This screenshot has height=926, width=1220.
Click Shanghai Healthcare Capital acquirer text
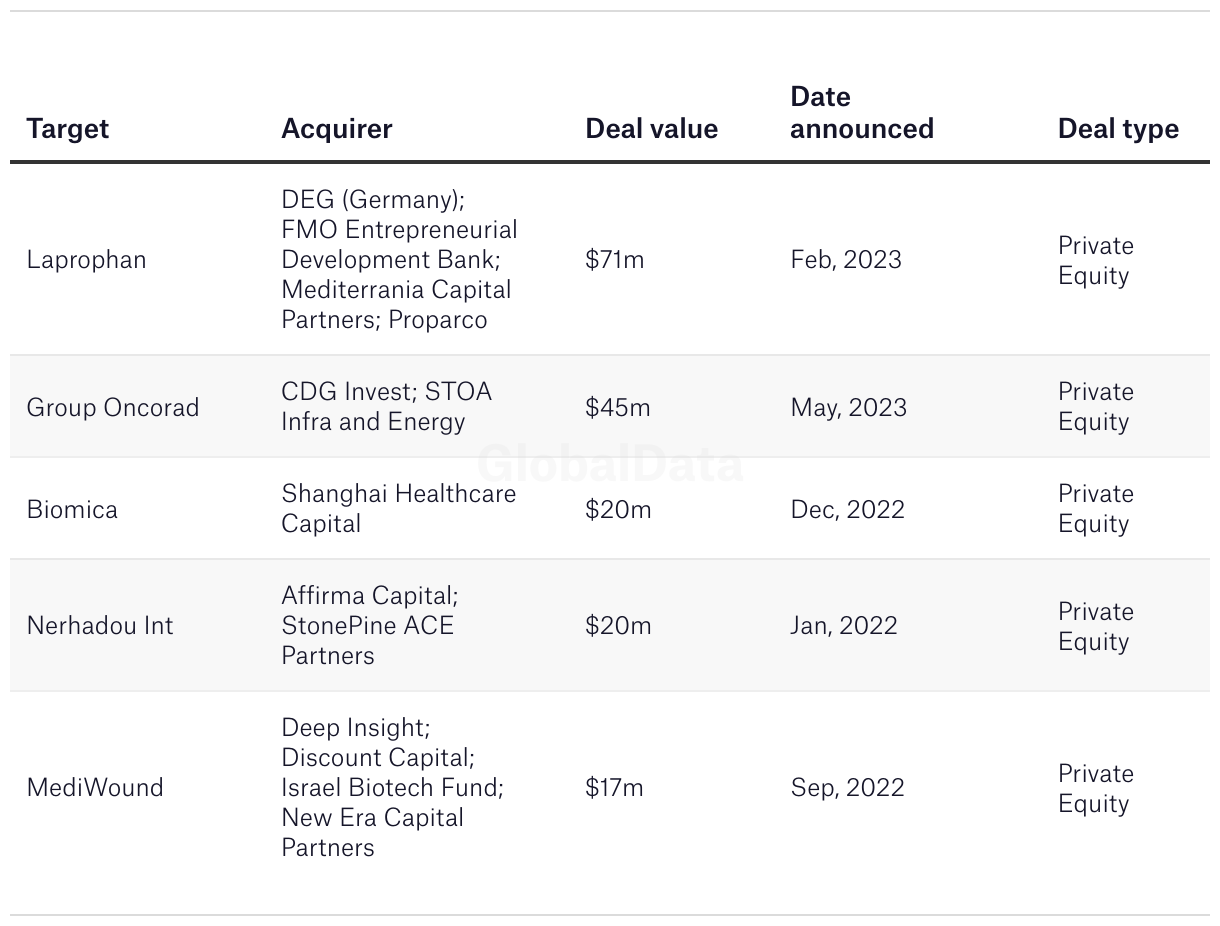click(398, 509)
